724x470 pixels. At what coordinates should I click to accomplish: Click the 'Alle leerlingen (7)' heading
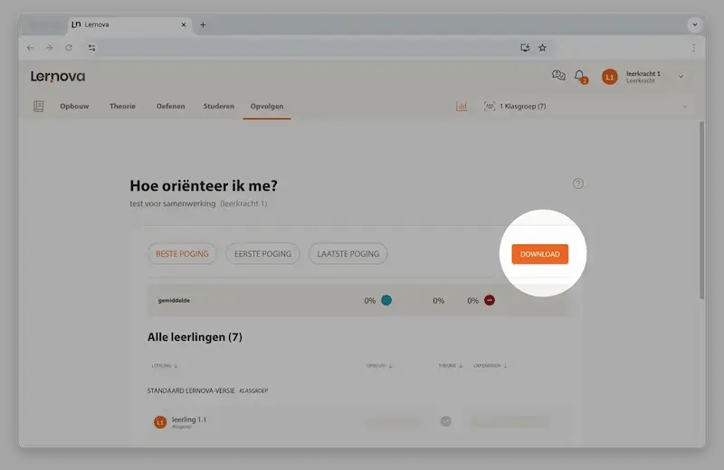click(x=195, y=337)
